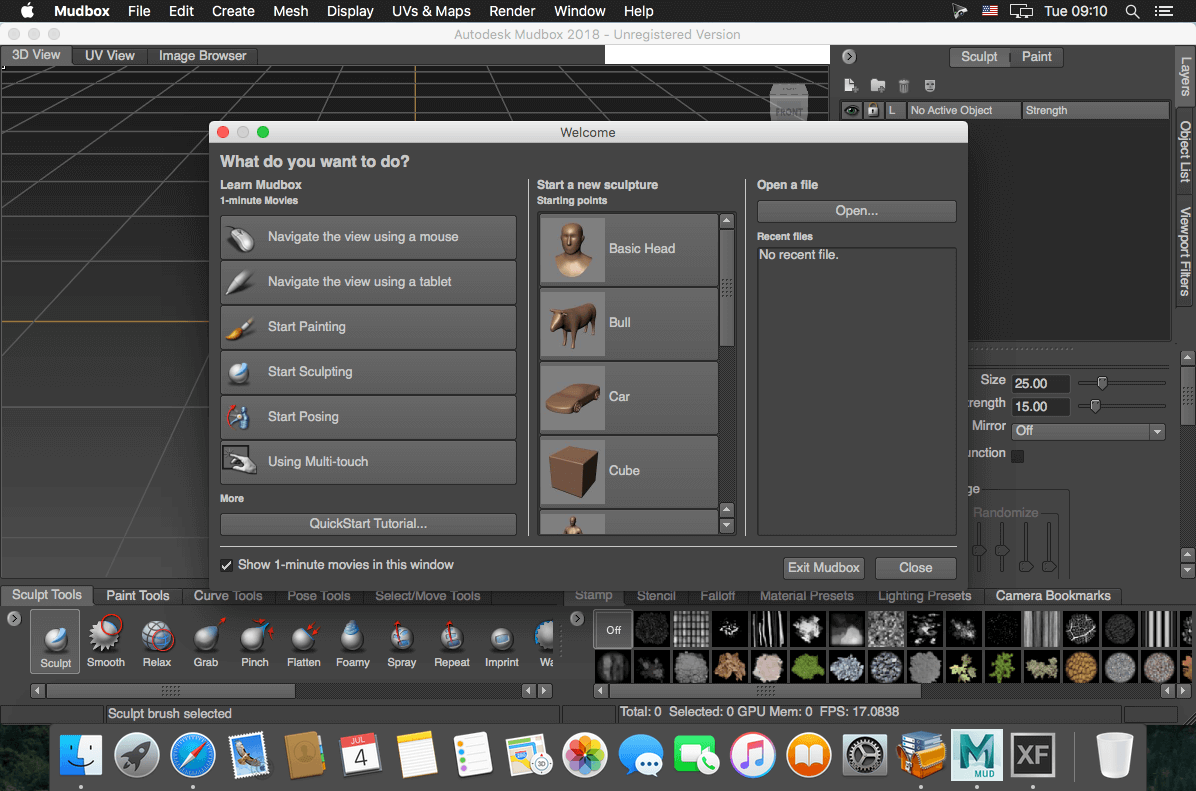Screen dimensions: 1196x791
Task: Select the Repeat brush tool
Action: click(452, 641)
